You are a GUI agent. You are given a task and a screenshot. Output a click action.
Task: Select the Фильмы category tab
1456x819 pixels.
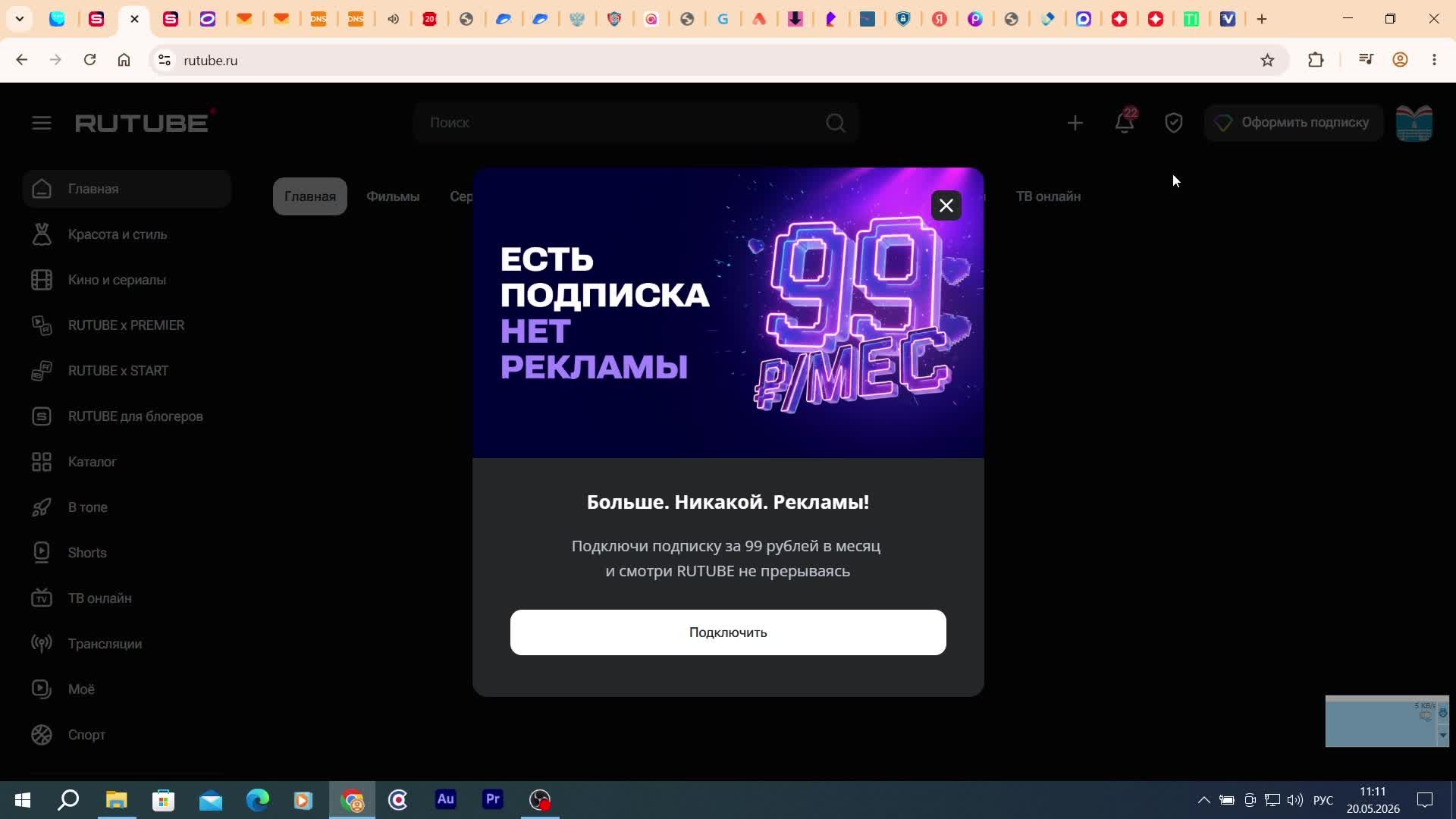(393, 196)
